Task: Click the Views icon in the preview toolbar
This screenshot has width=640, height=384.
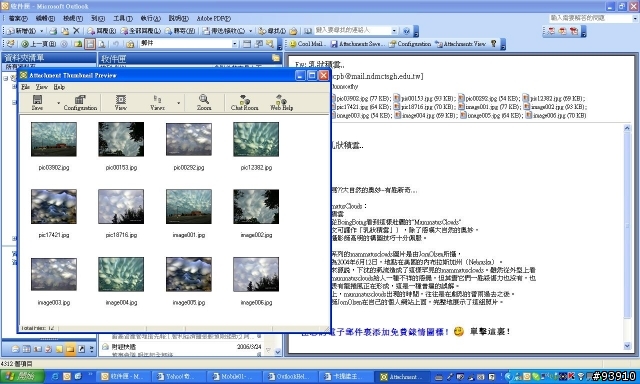Action: [157, 102]
